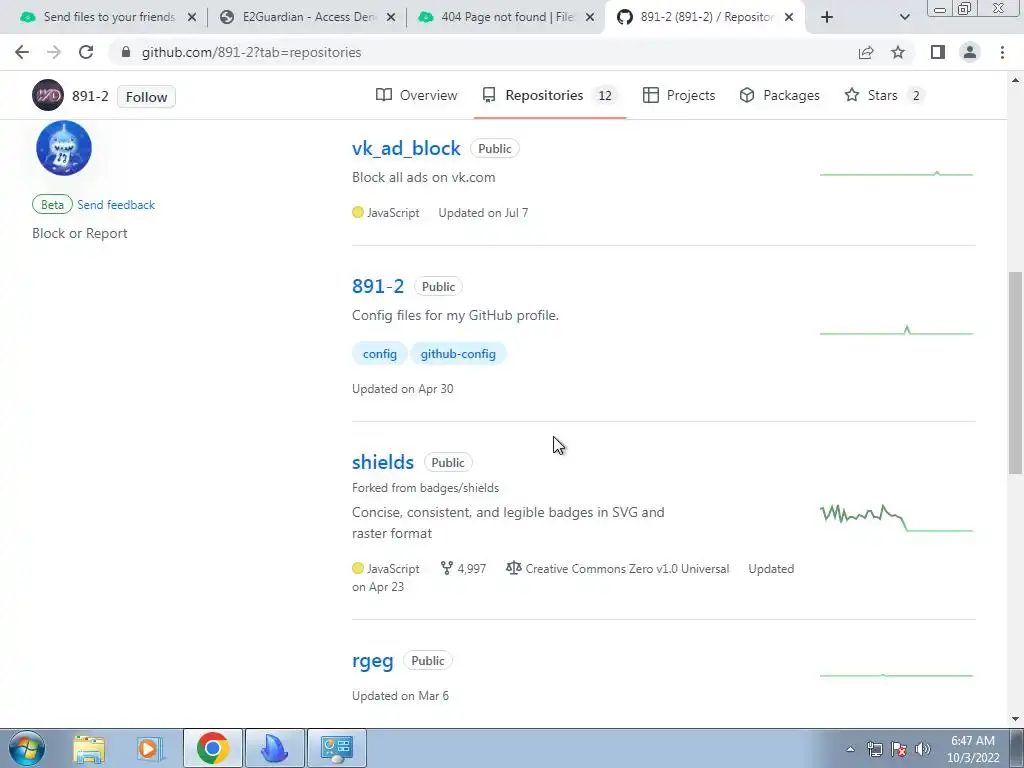Reload the page with the refresh icon
This screenshot has height=768, width=1024.
(86, 52)
